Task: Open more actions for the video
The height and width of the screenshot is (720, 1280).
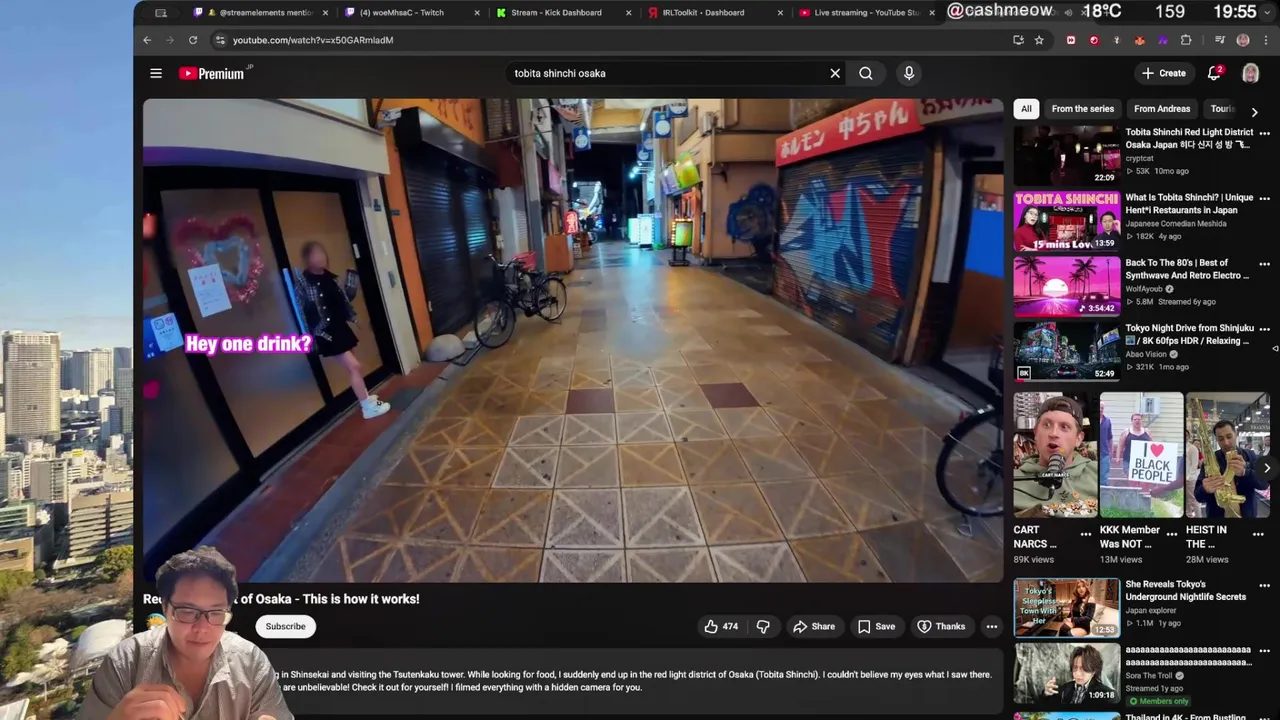Action: click(991, 626)
